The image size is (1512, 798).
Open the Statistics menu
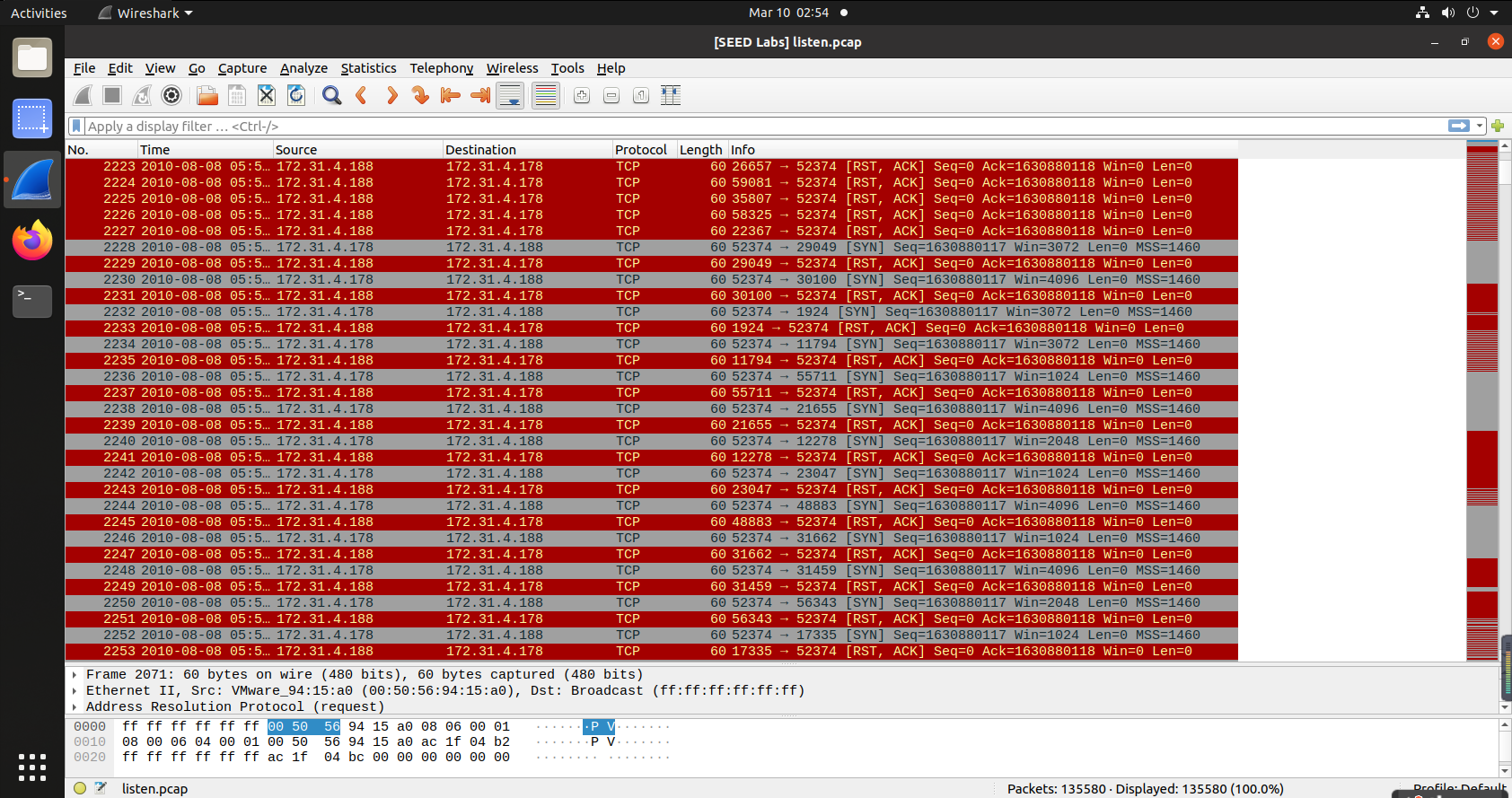pyautogui.click(x=368, y=68)
